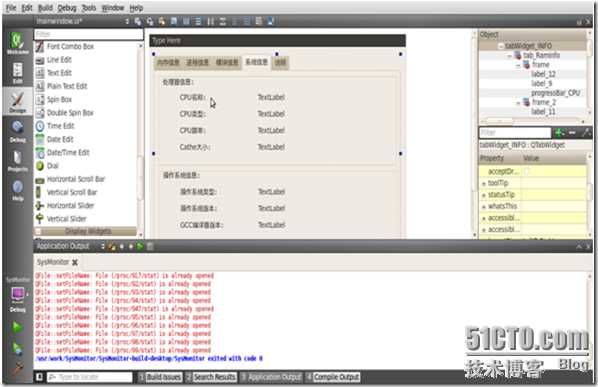The image size is (598, 387).
Task: Collapse the Display Widgets category header
Action: (86, 231)
